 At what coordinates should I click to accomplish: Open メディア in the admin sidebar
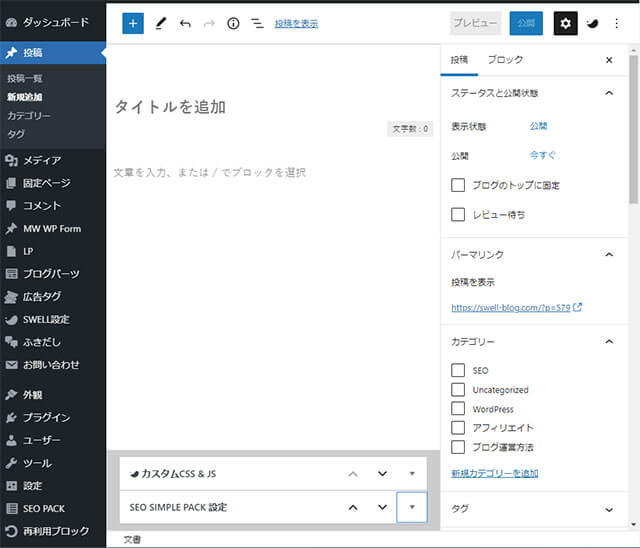(42, 160)
